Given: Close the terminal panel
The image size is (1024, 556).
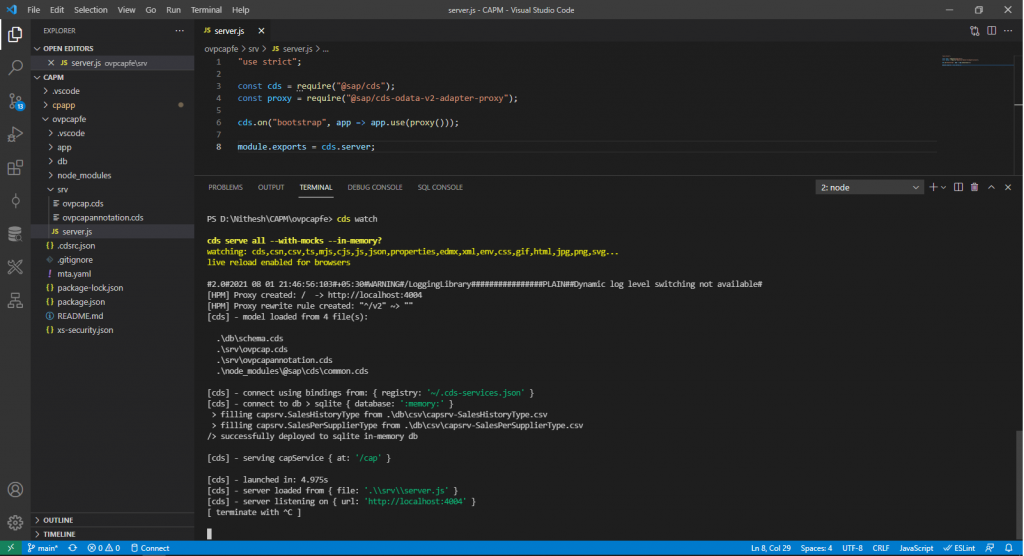Looking at the screenshot, I should (1008, 188).
